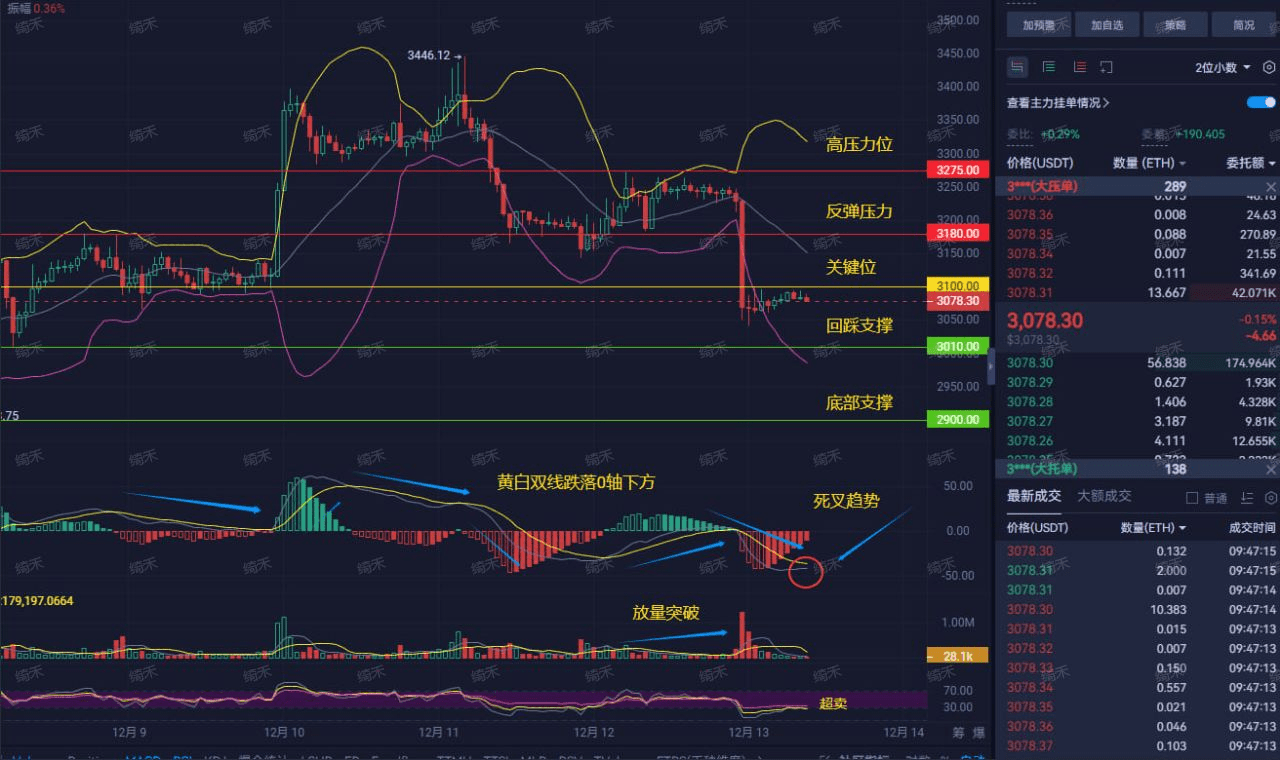
Task: Click the 179,197.0664 volume value label
Action: (37, 601)
